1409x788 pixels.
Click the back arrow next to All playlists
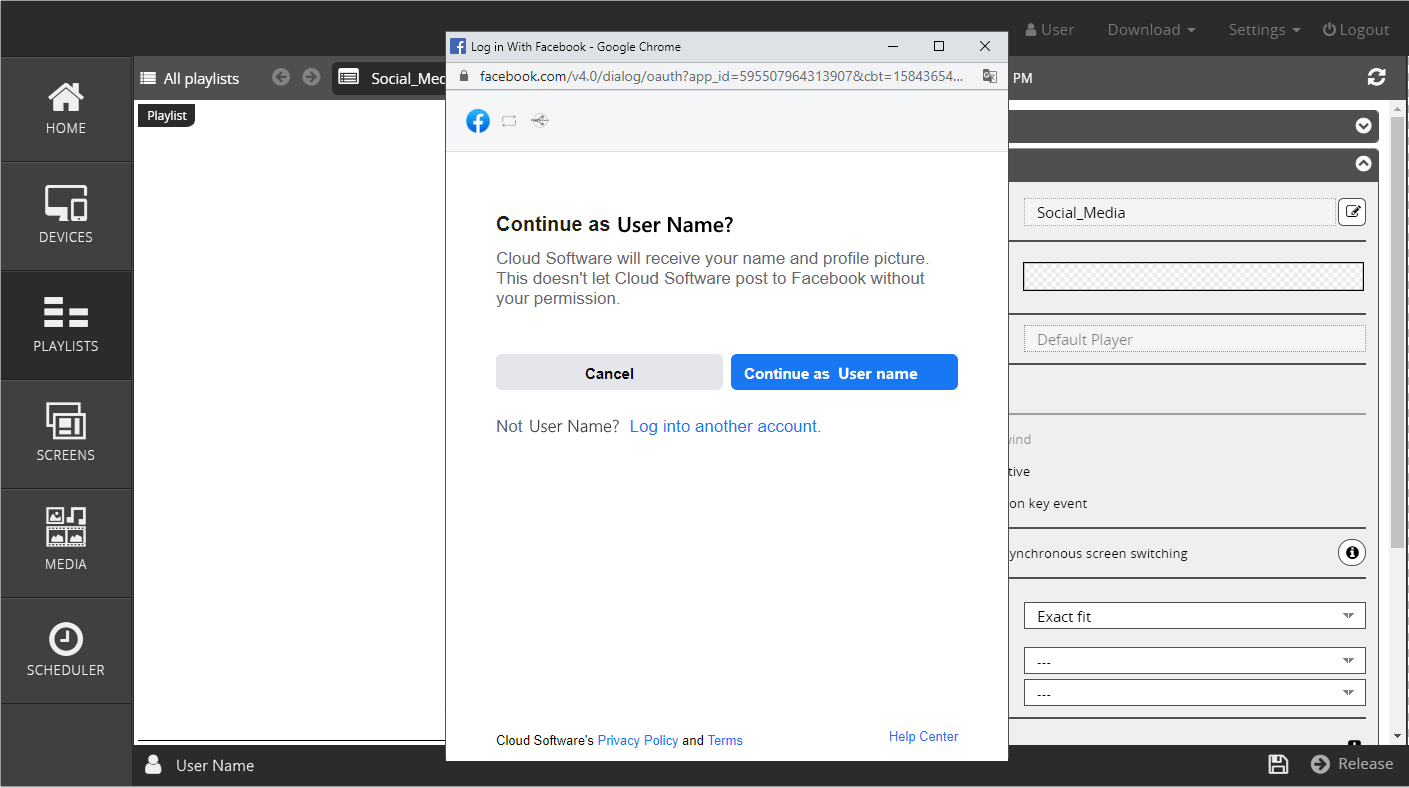tap(281, 77)
